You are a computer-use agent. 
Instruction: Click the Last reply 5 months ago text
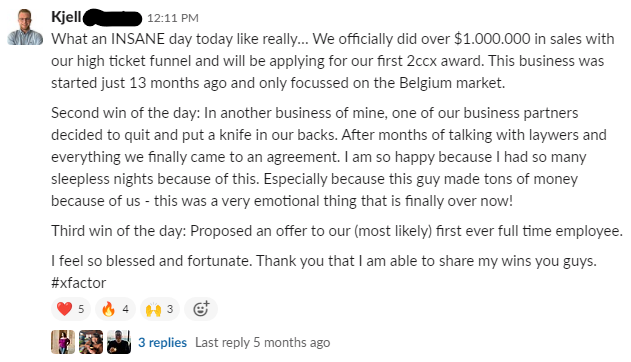pos(262,342)
